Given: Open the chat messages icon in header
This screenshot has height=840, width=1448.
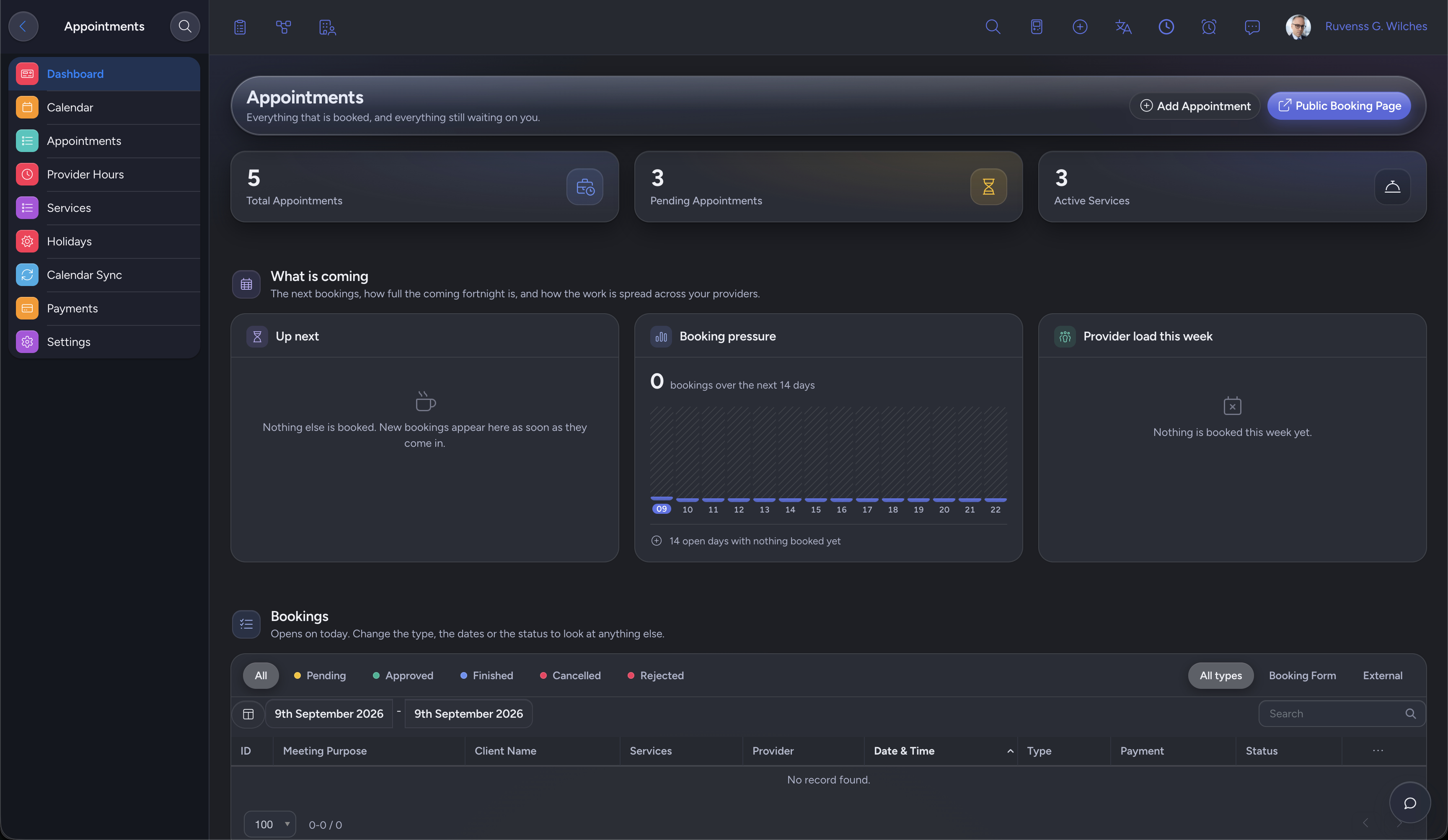Looking at the screenshot, I should pos(1252,26).
